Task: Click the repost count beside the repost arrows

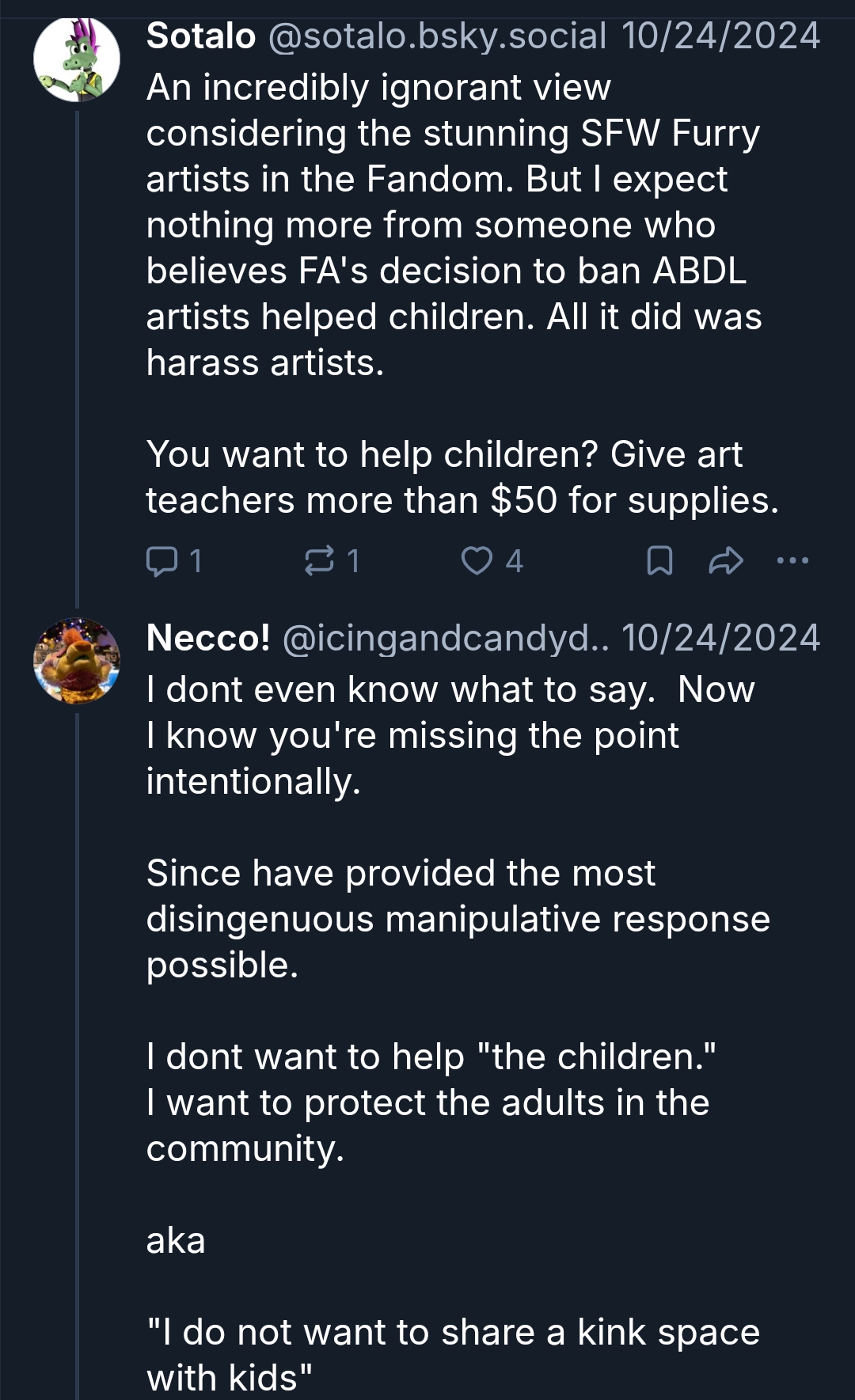Action: coord(353,561)
